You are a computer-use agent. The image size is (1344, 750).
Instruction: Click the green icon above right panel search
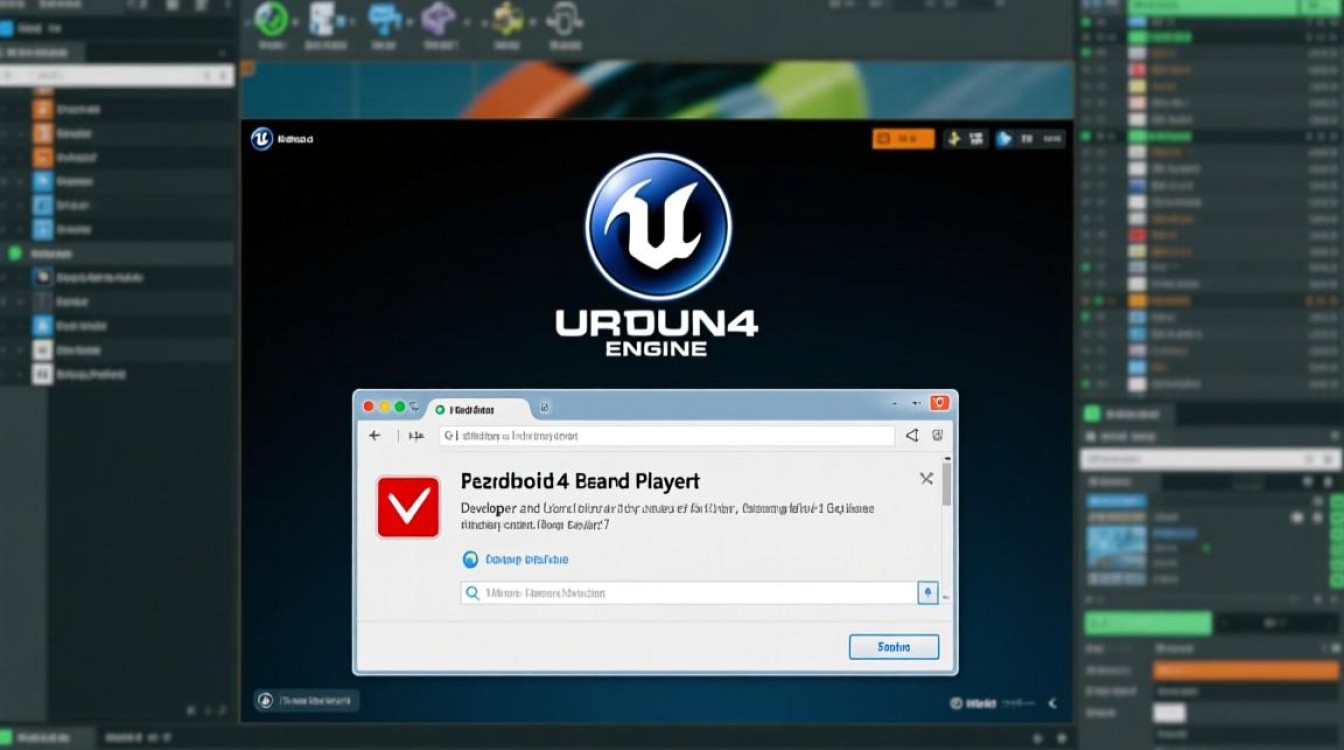1091,414
